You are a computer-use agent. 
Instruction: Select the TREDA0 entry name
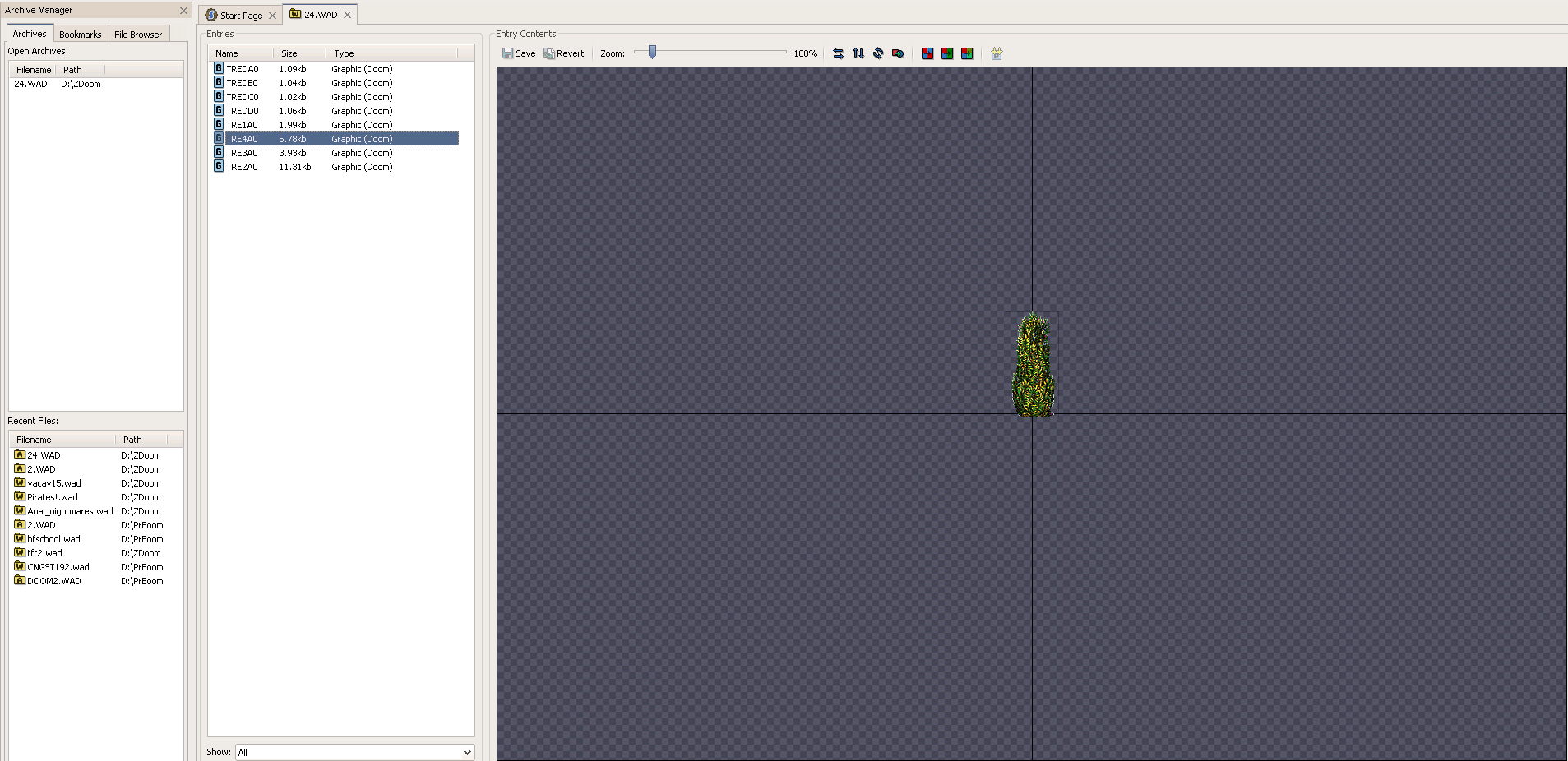coord(242,69)
